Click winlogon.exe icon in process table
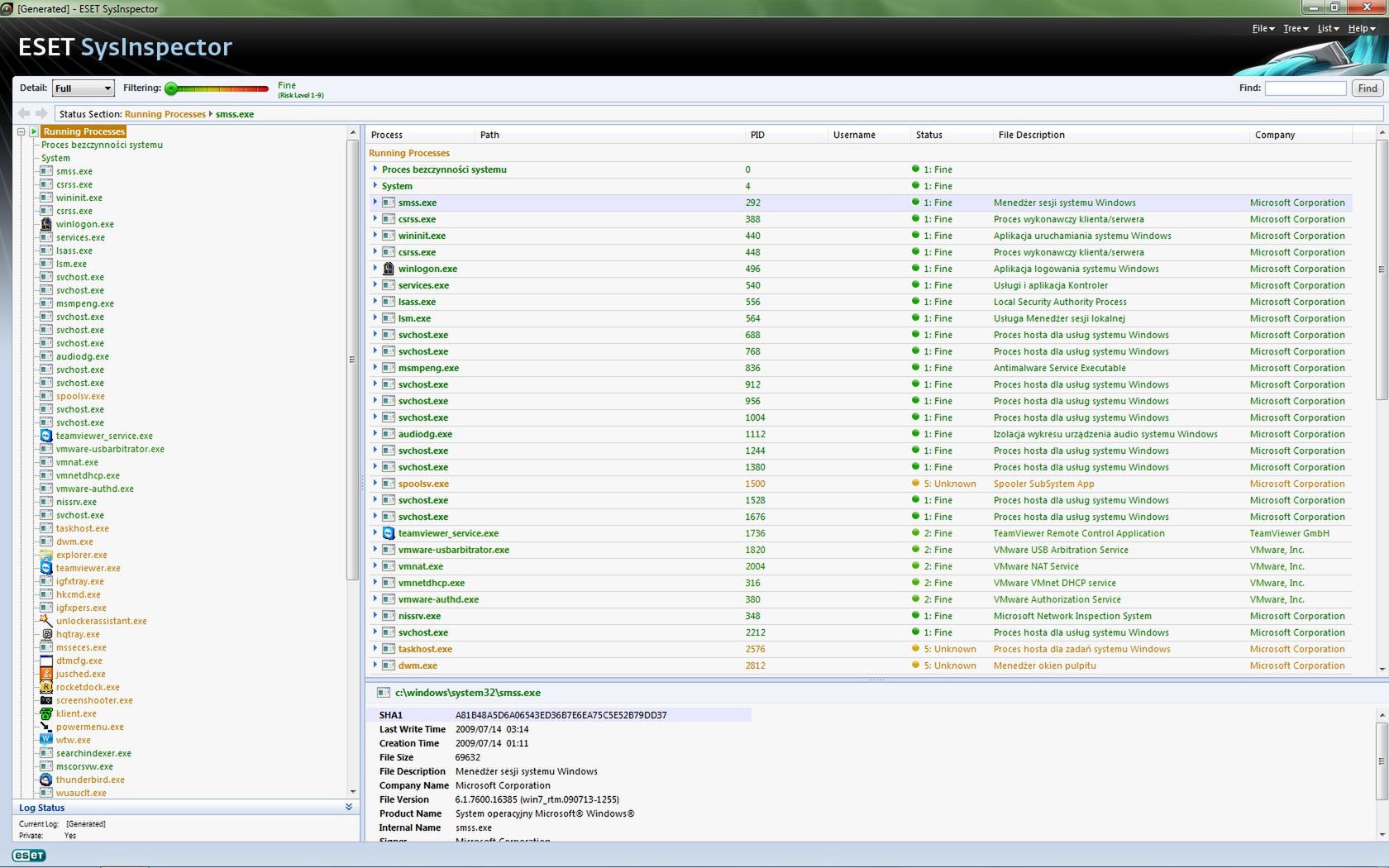The height and width of the screenshot is (868, 1389). point(389,269)
